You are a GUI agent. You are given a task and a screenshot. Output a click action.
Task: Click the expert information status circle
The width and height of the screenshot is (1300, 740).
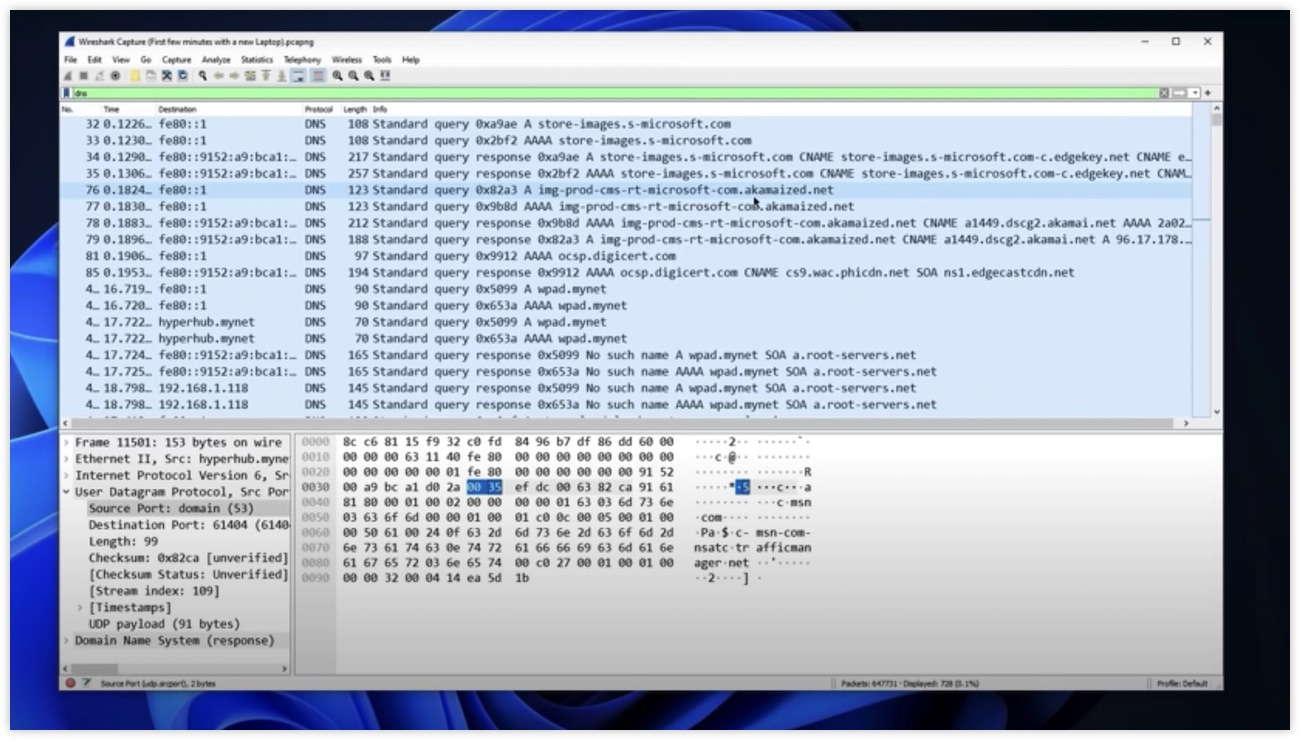(x=71, y=683)
